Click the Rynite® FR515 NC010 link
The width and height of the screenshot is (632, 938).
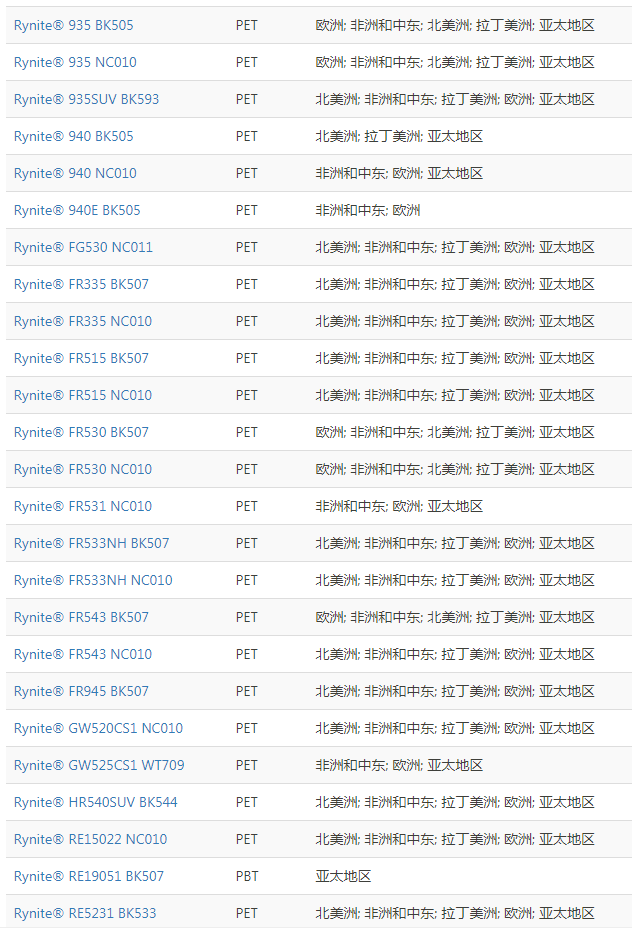point(83,395)
